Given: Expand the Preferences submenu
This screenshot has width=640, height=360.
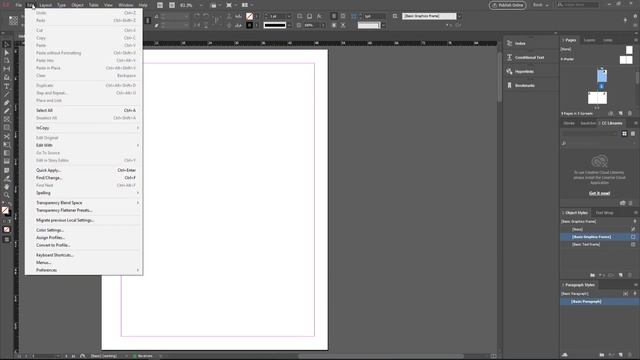Looking at the screenshot, I should (84, 270).
